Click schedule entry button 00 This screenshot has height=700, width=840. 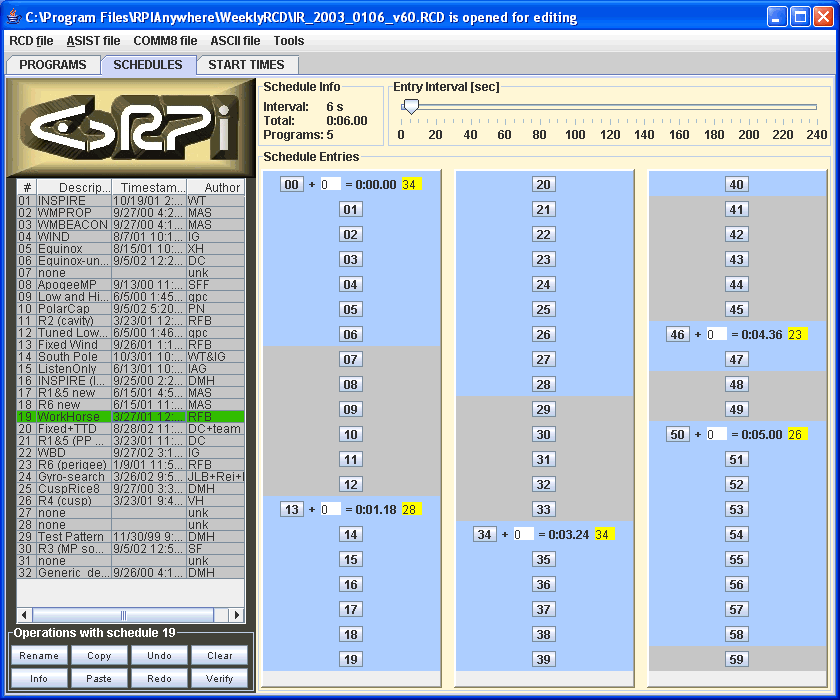tap(291, 185)
